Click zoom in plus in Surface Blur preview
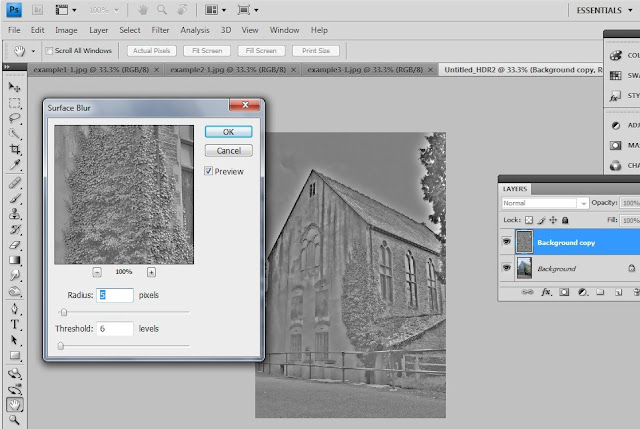This screenshot has height=429, width=640. click(151, 272)
